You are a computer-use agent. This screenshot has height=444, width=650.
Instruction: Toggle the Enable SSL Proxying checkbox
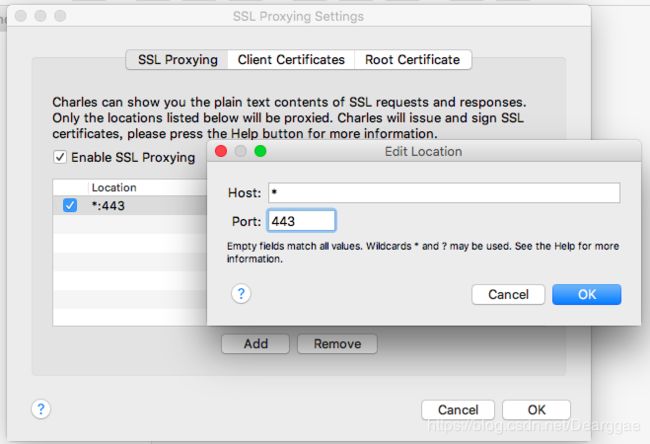tap(60, 157)
